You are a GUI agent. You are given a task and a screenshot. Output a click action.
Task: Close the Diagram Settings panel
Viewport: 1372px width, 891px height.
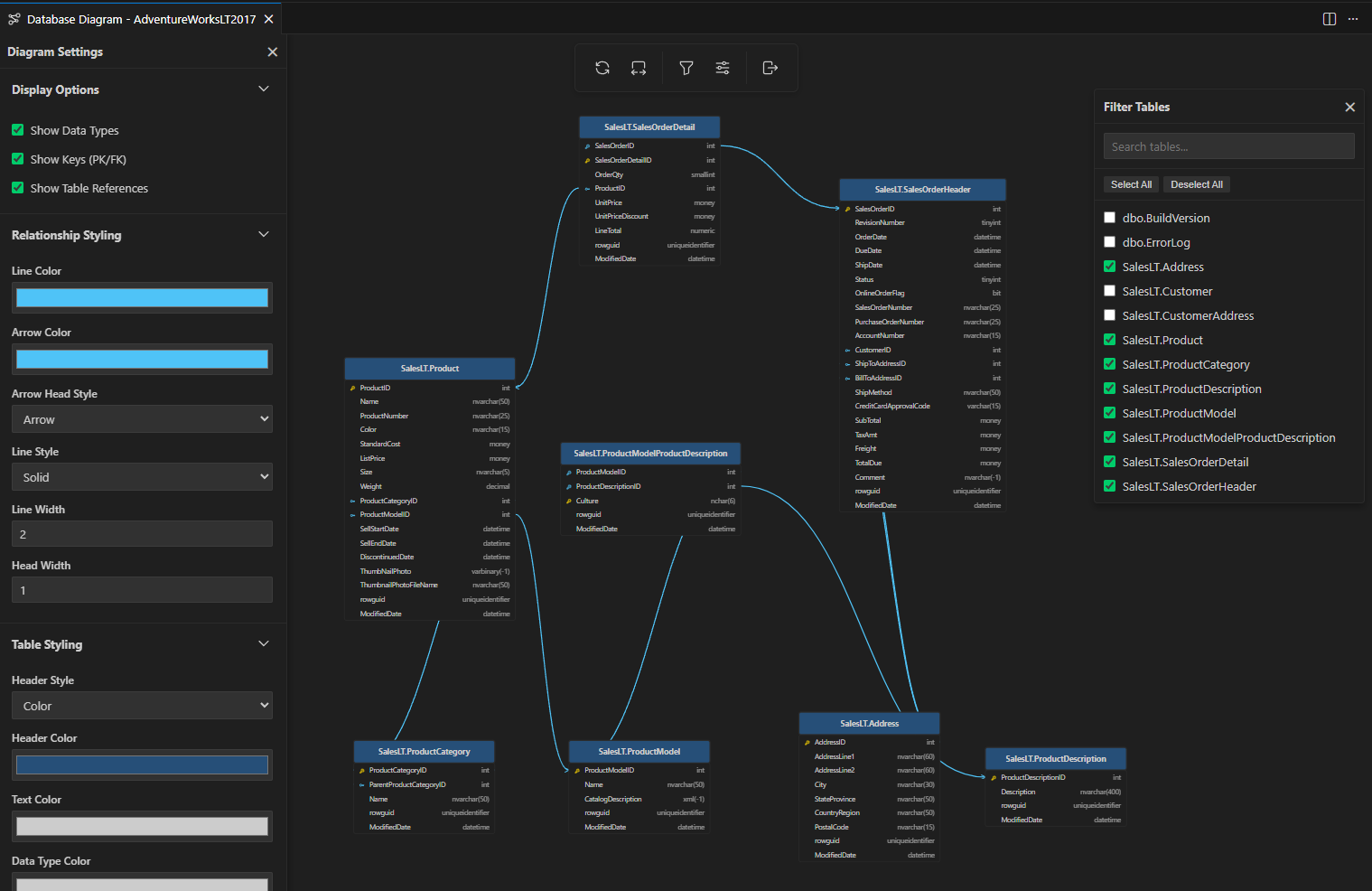pos(273,52)
